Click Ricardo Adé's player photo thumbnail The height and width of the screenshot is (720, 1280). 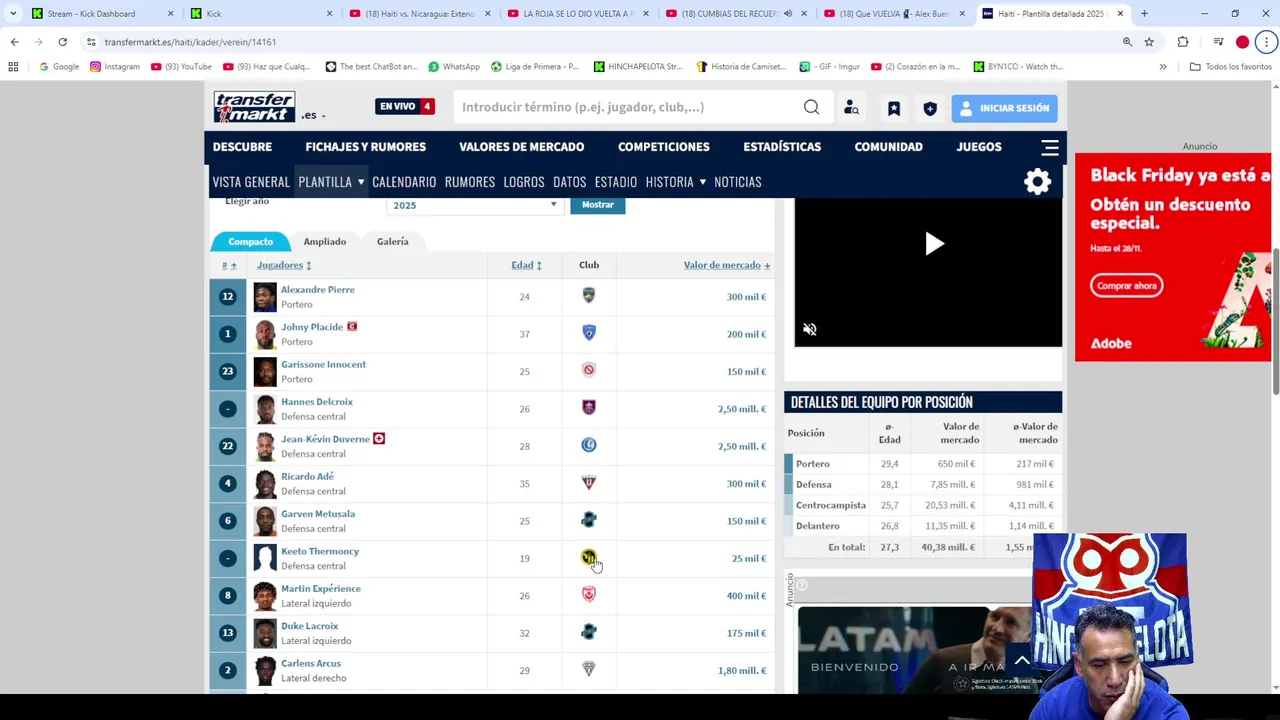(264, 484)
